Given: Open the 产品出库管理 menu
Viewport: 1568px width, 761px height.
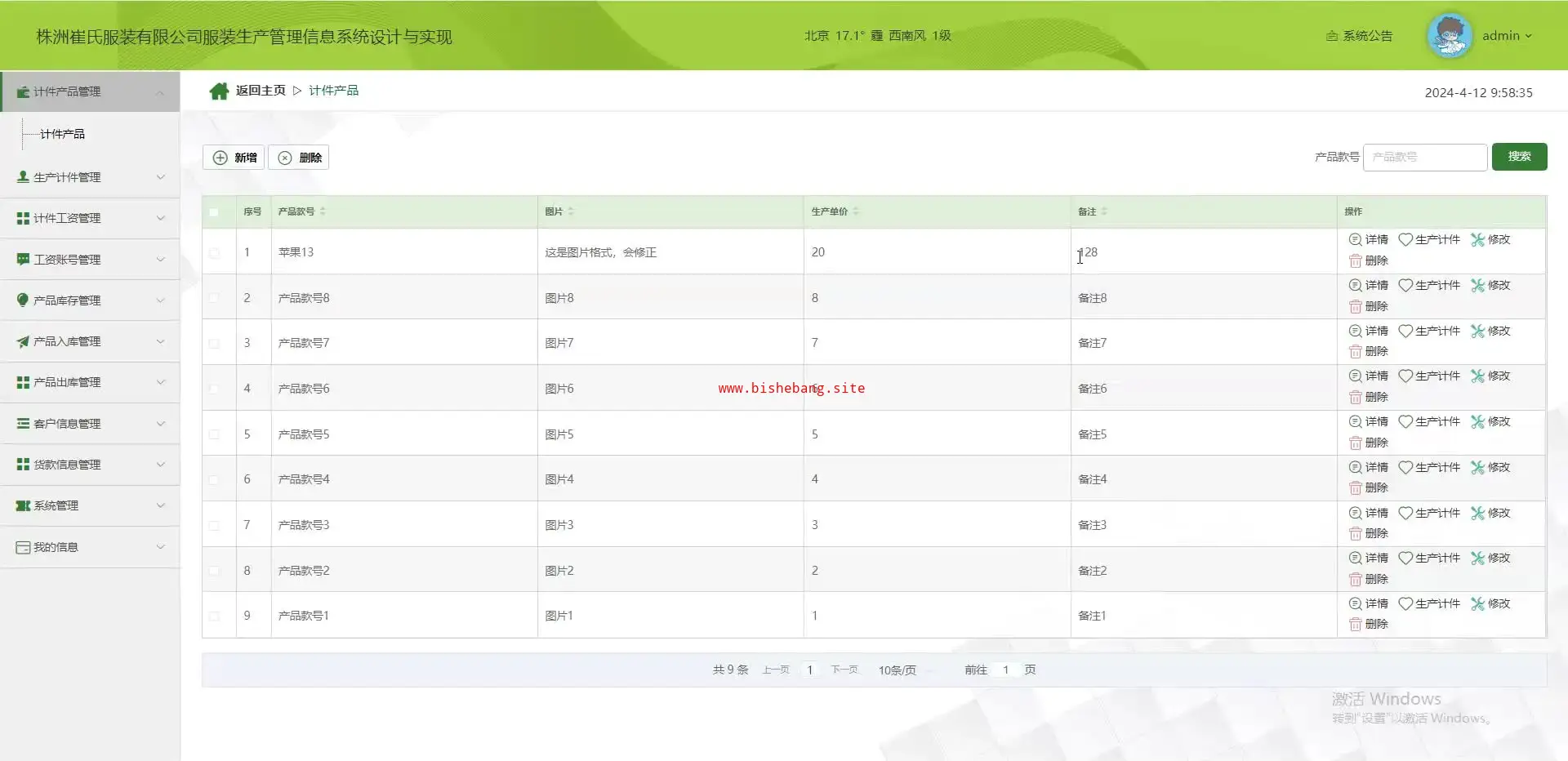Looking at the screenshot, I should [x=90, y=382].
